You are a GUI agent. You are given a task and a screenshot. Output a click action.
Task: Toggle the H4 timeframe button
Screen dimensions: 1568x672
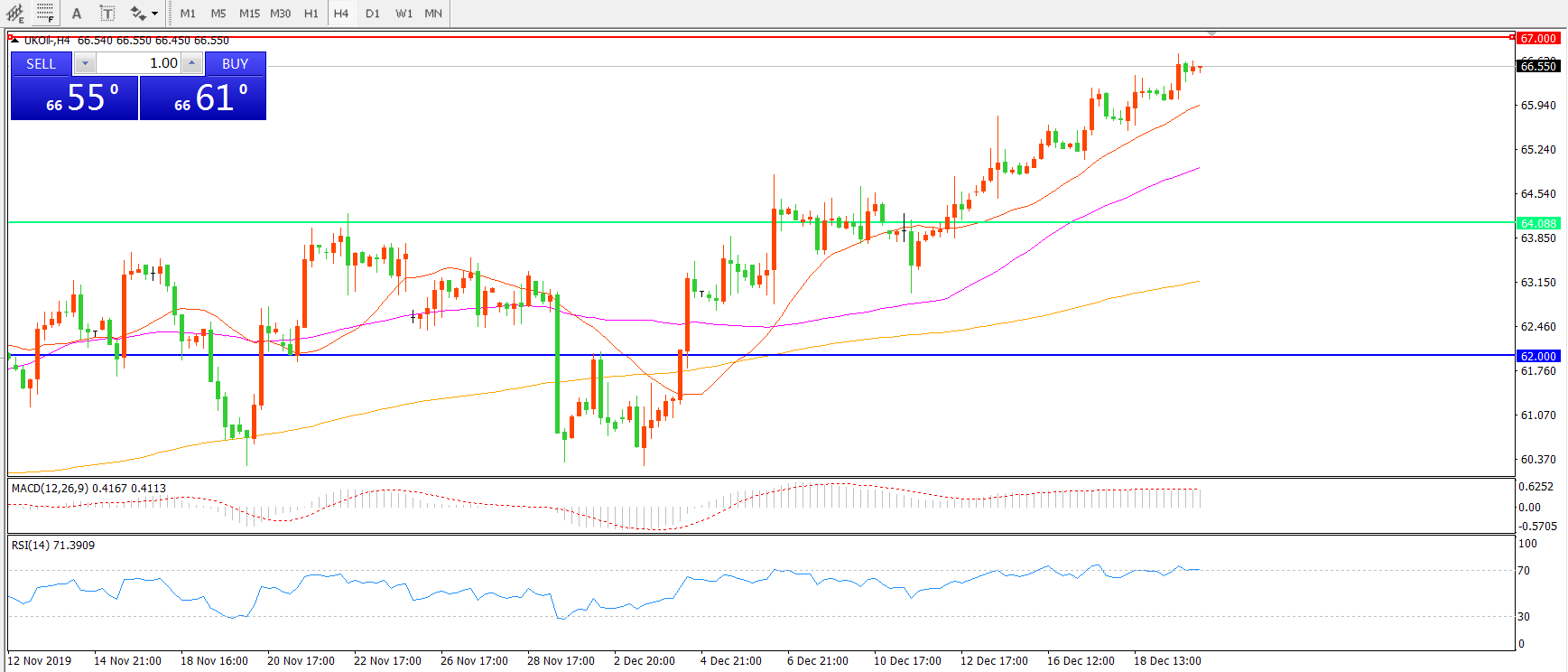(340, 14)
